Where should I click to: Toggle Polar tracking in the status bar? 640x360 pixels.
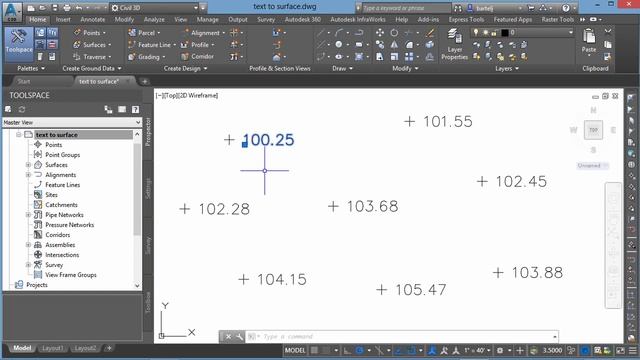point(360,350)
